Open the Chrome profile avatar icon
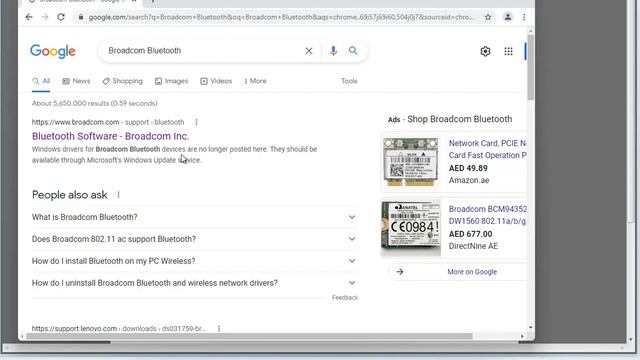 (x=508, y=17)
